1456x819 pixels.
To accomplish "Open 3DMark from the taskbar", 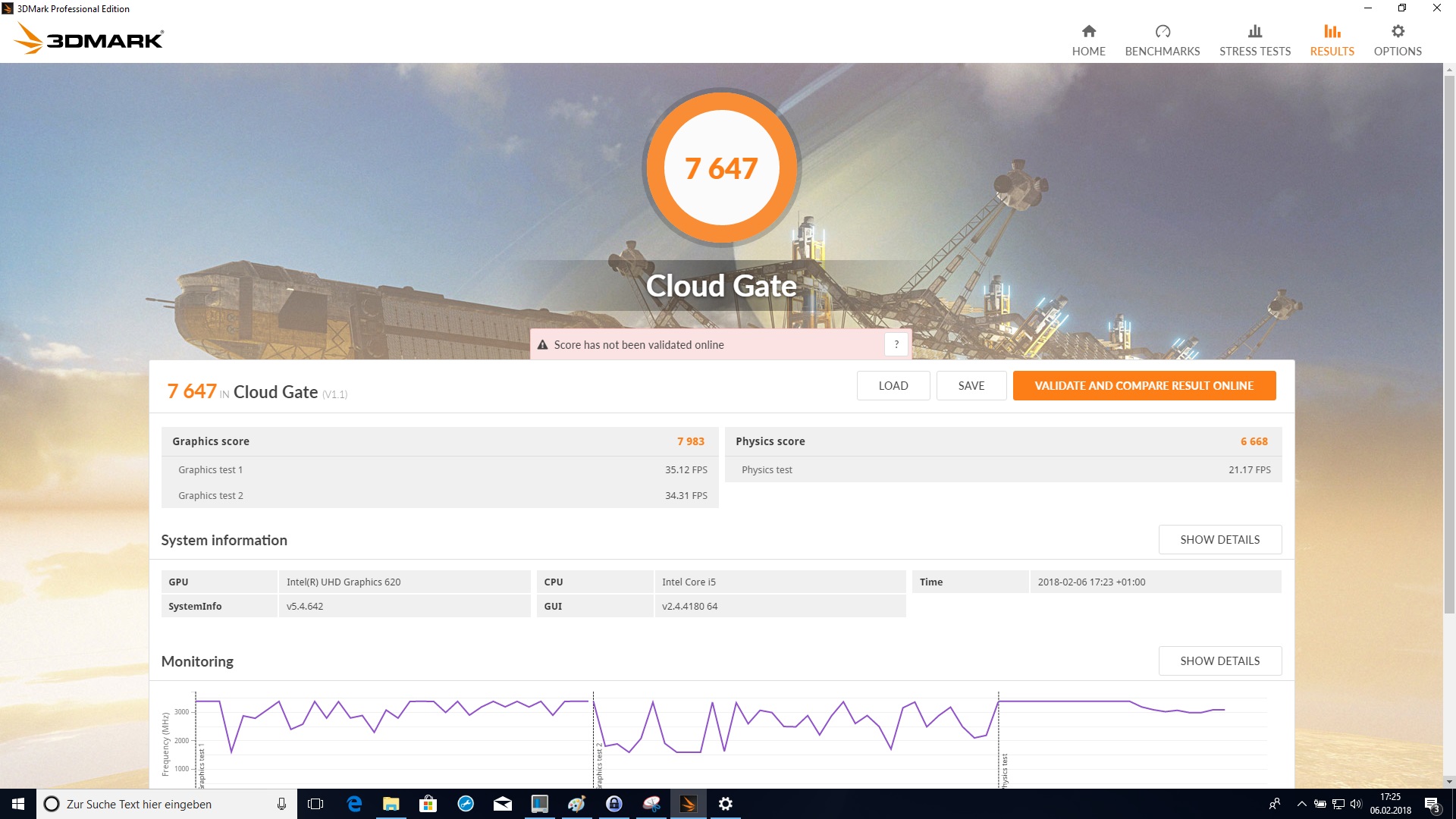I will pos(688,804).
